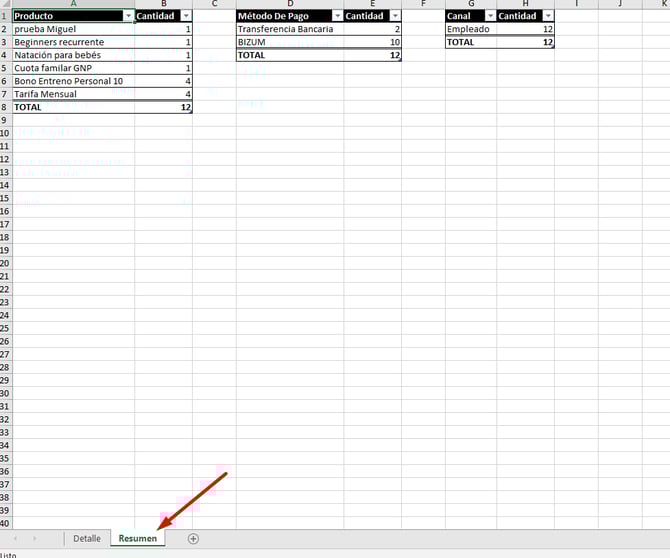The image size is (670, 558).
Task: Open the Canal column filter dropdown
Action: tap(489, 17)
